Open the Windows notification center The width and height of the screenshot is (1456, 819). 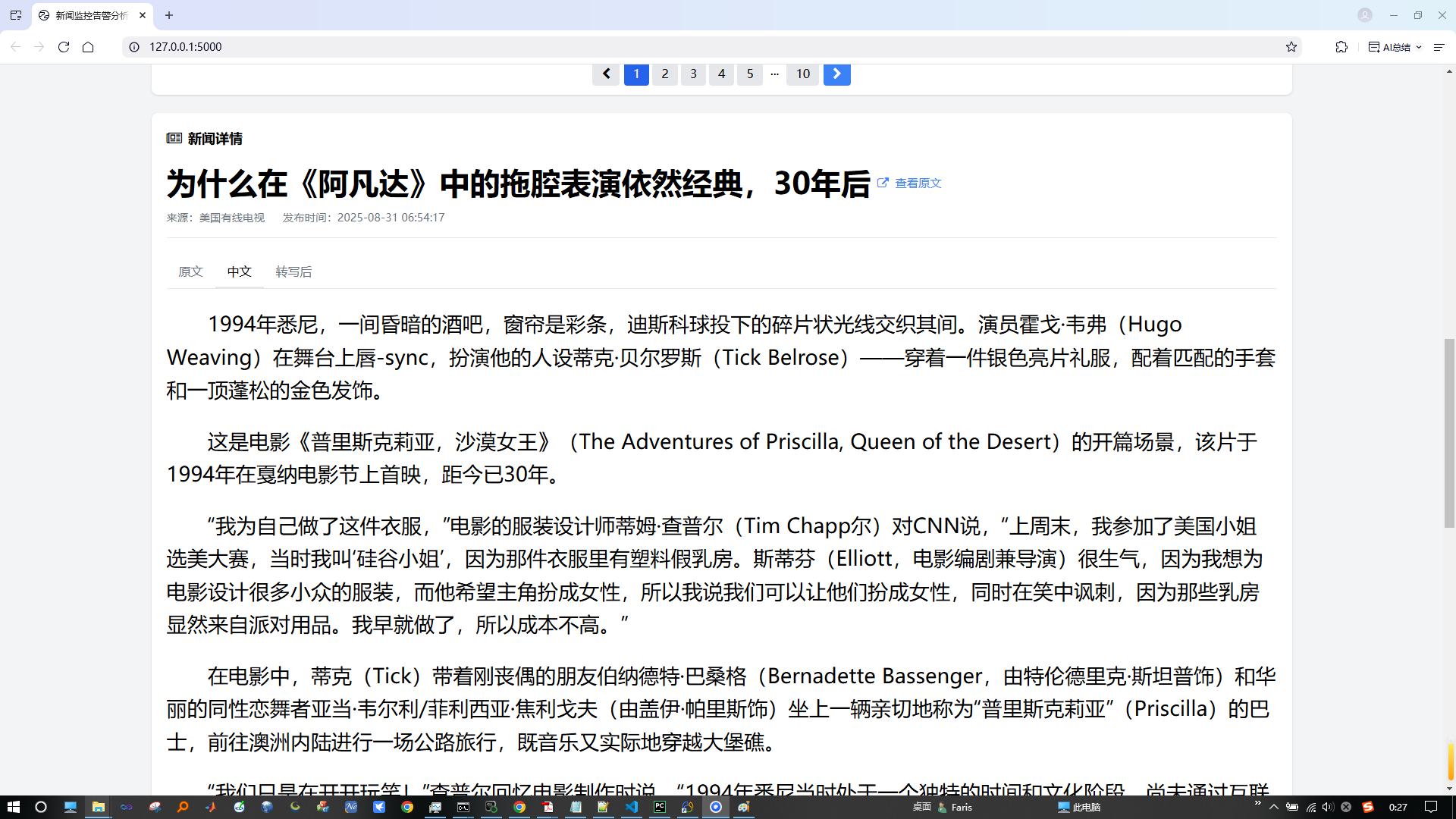point(1431,807)
